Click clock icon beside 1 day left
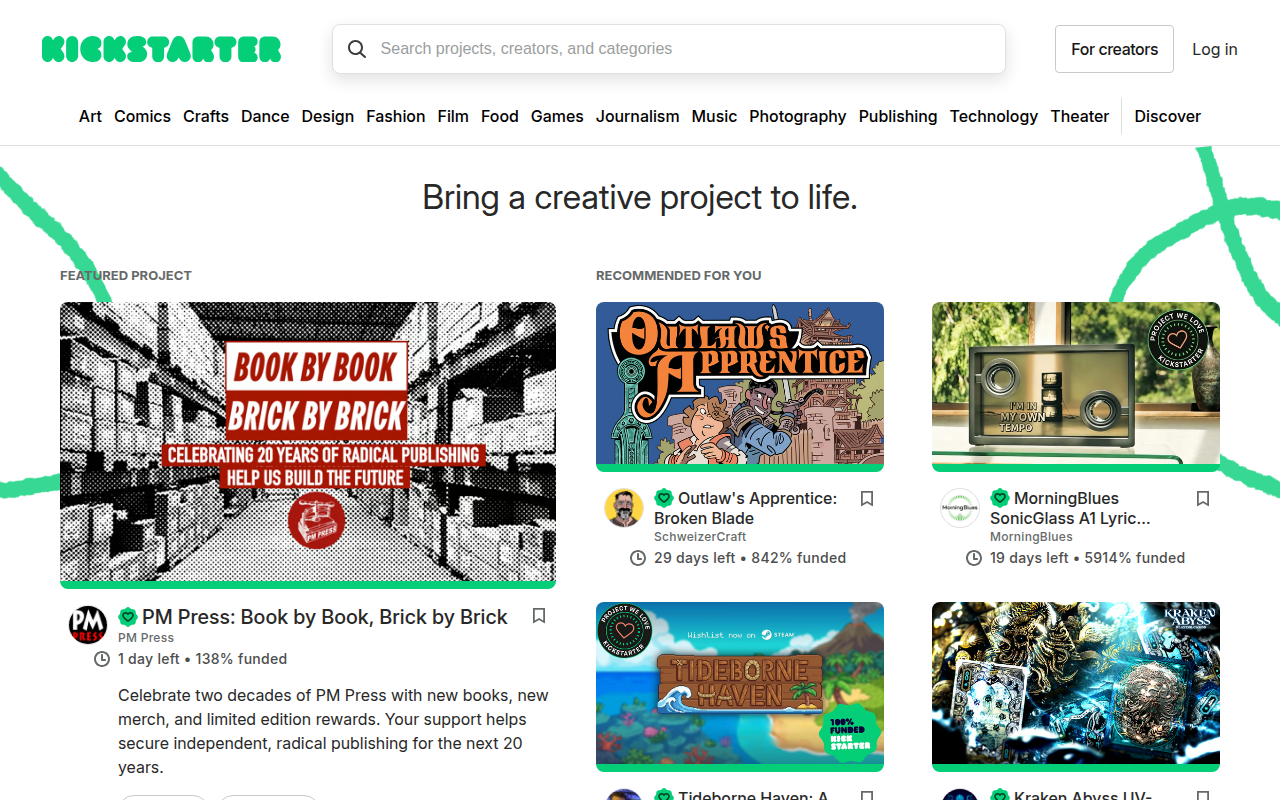 pos(102,659)
